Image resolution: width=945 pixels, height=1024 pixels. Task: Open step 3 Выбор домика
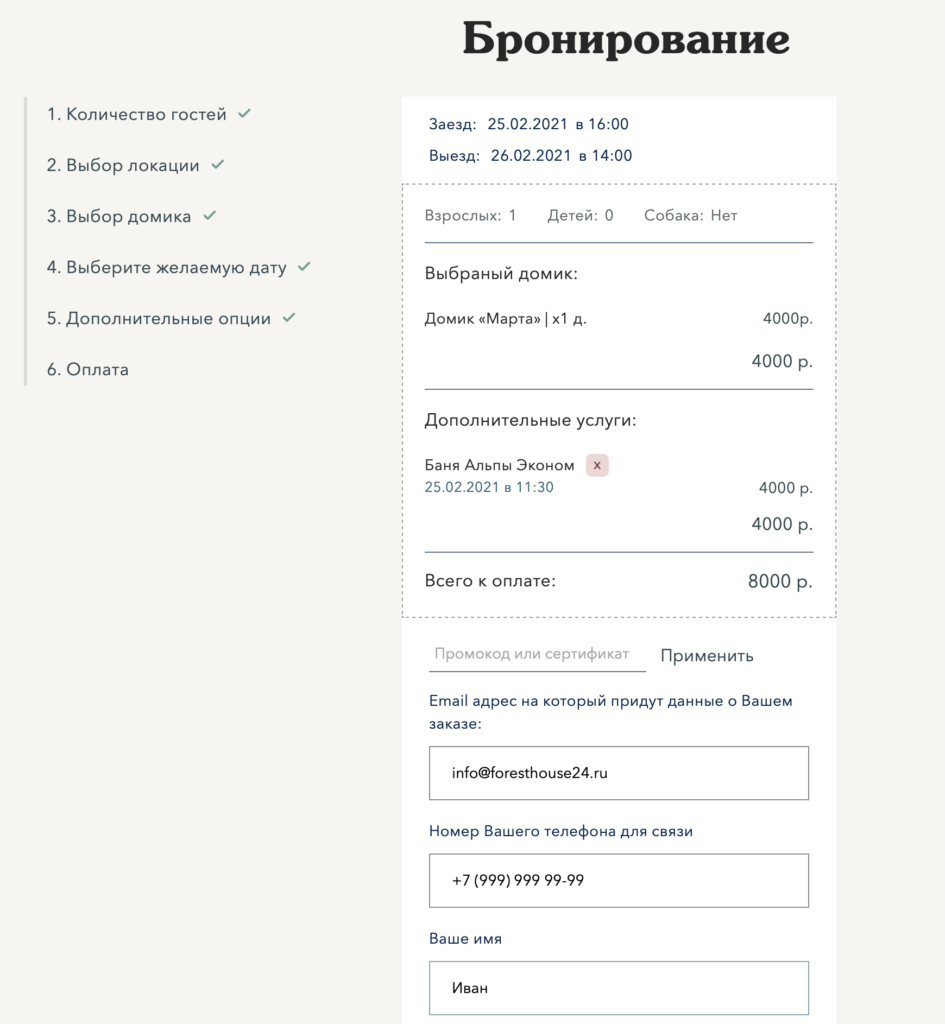119,216
